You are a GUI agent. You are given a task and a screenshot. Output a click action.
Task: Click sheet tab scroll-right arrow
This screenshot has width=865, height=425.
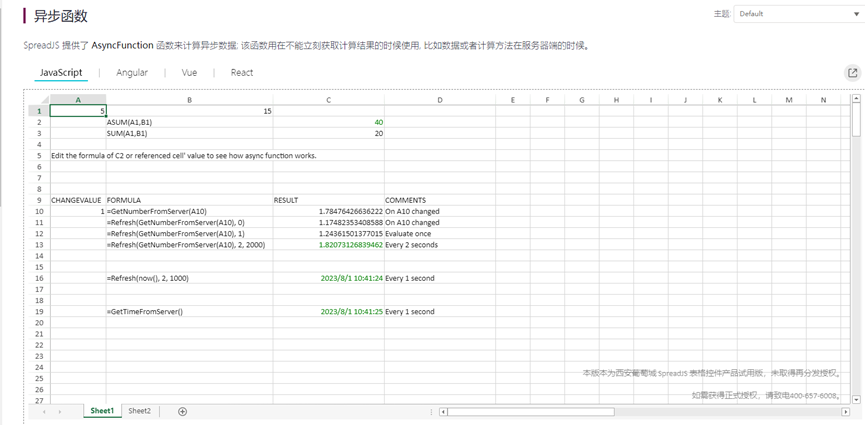pos(60,412)
